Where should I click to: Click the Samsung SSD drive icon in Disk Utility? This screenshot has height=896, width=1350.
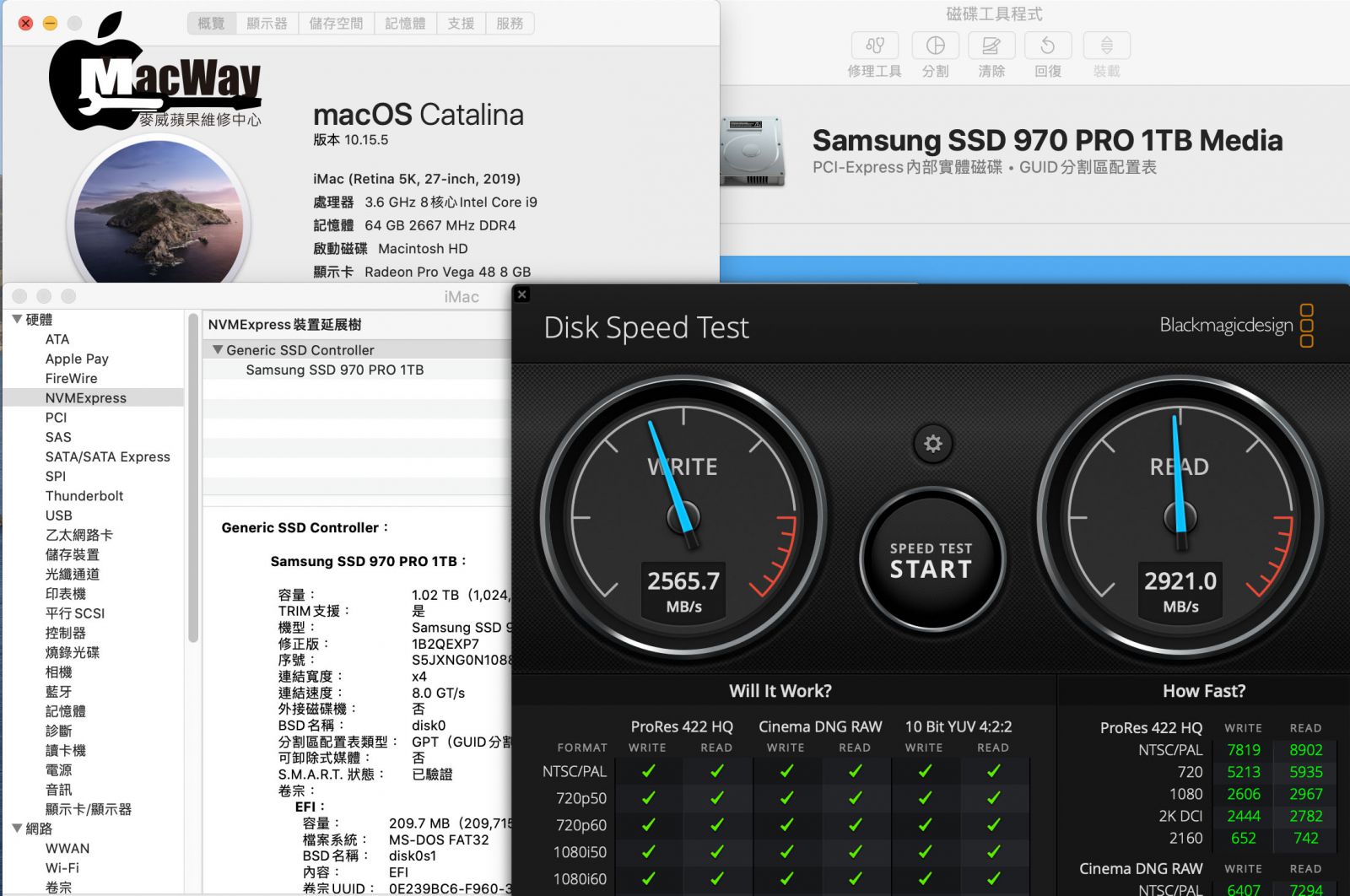(x=753, y=152)
